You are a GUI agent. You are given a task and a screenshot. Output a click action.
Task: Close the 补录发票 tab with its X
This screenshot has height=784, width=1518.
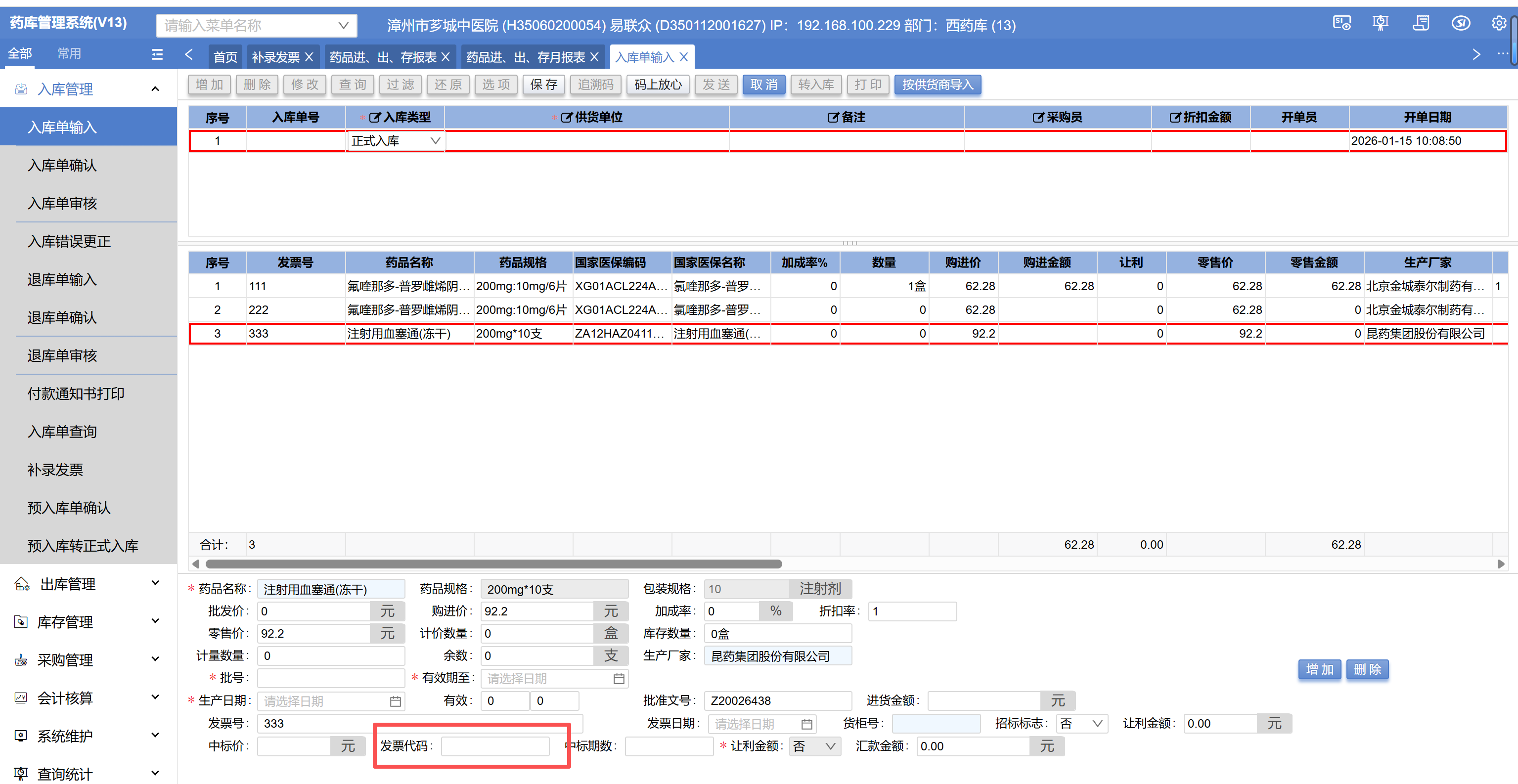tap(309, 57)
